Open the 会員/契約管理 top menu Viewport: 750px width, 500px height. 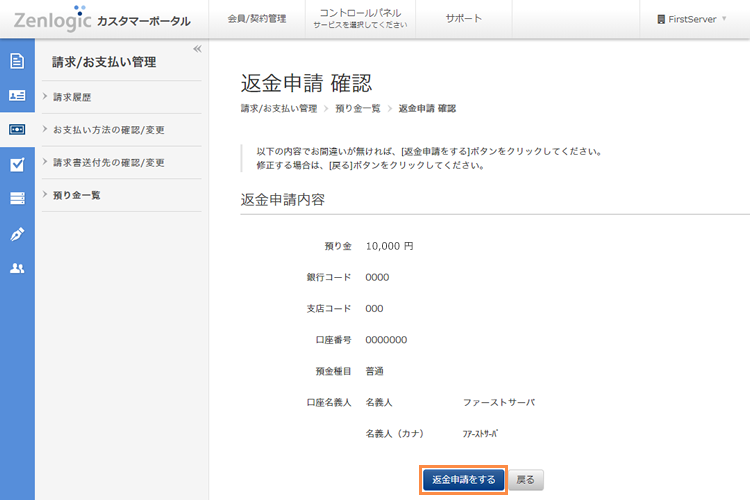click(256, 19)
